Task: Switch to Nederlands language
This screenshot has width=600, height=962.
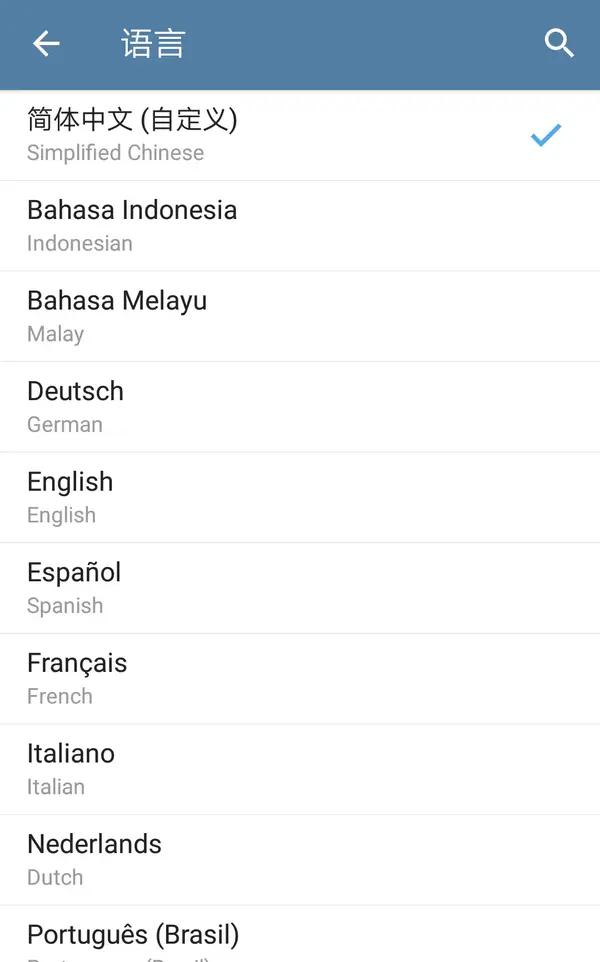Action: point(94,844)
